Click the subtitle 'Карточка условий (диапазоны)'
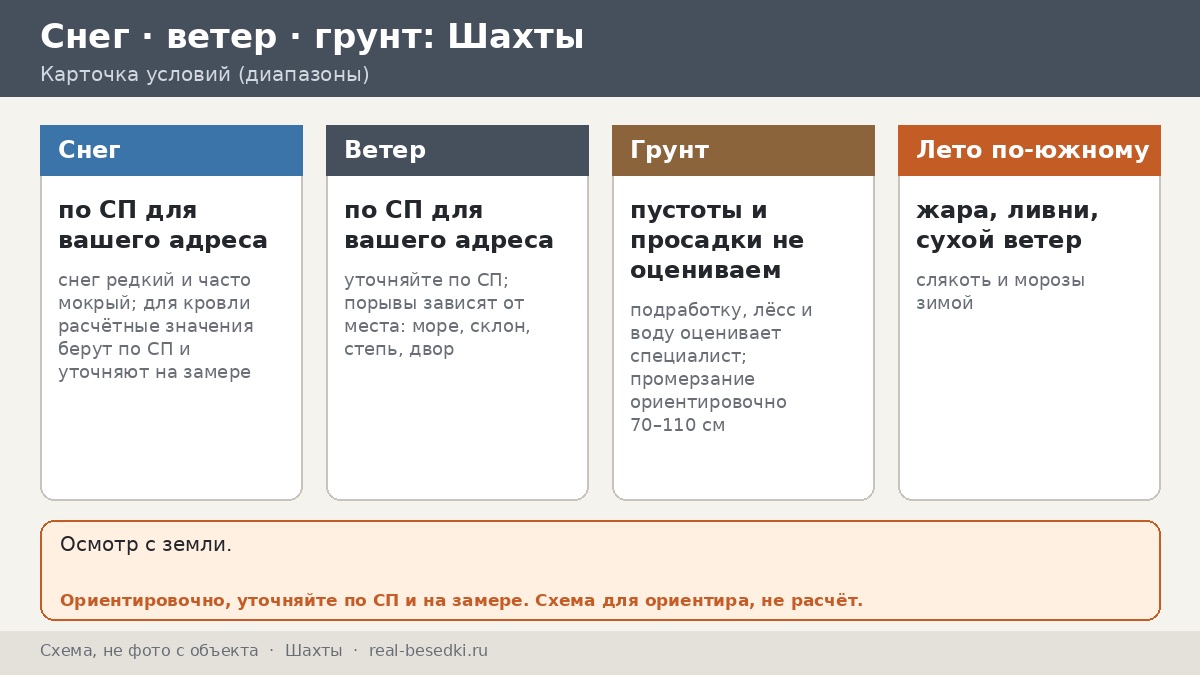The width and height of the screenshot is (1200, 675). coord(205,75)
